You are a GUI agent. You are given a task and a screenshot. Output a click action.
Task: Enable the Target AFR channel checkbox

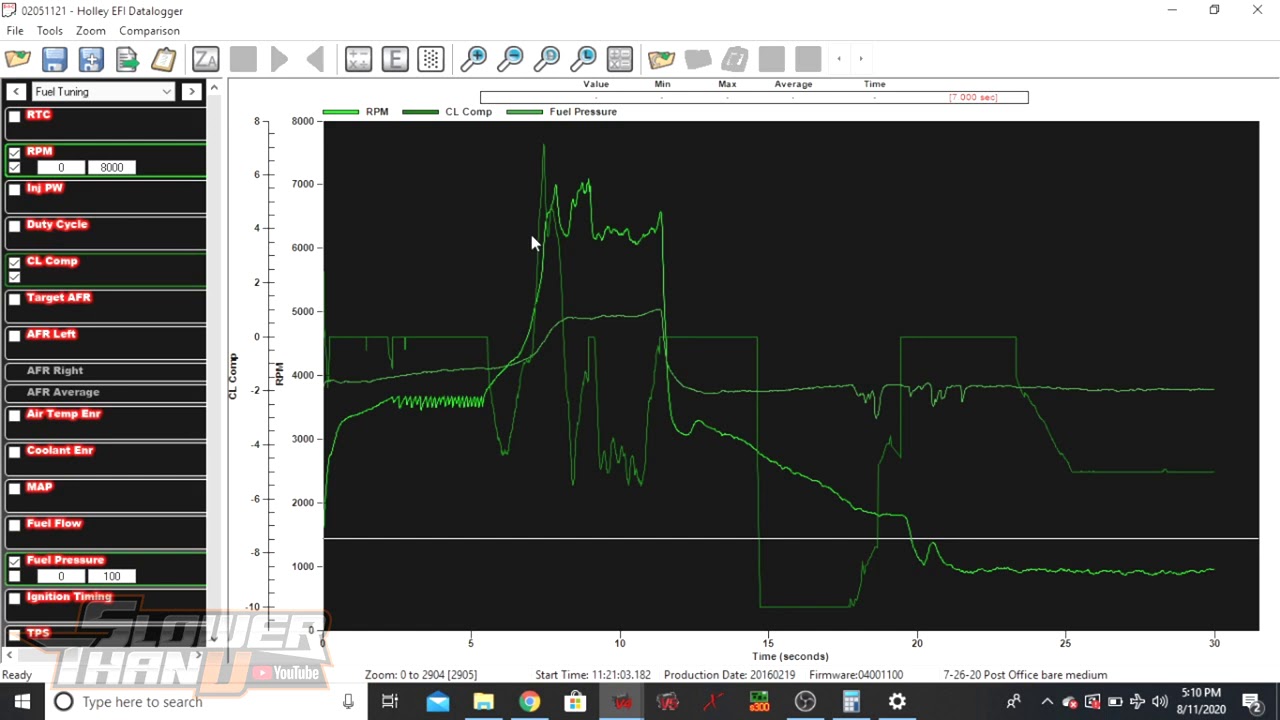coord(14,299)
